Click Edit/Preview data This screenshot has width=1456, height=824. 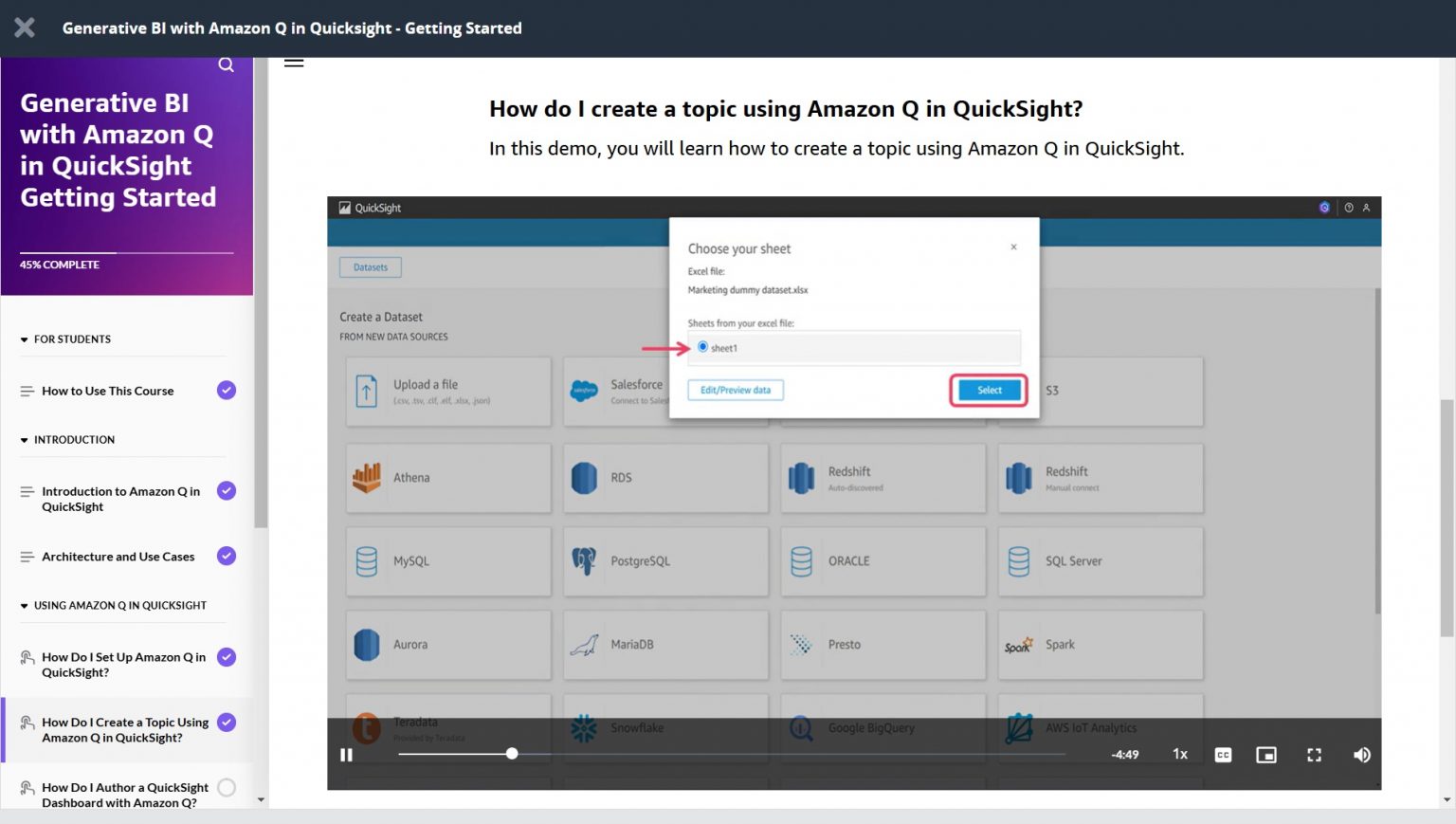(x=736, y=390)
